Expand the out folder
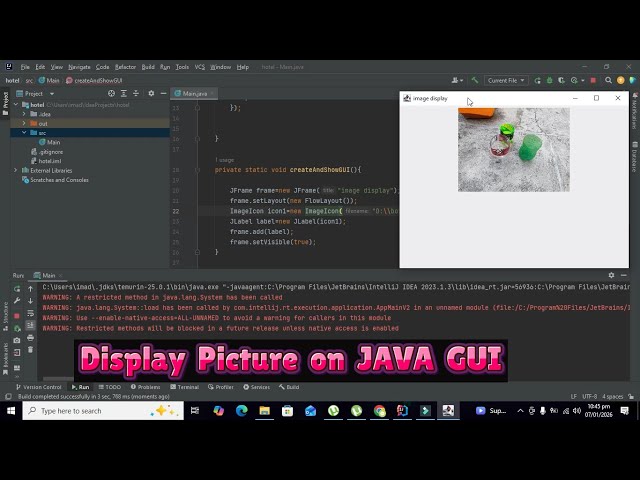 point(24,123)
